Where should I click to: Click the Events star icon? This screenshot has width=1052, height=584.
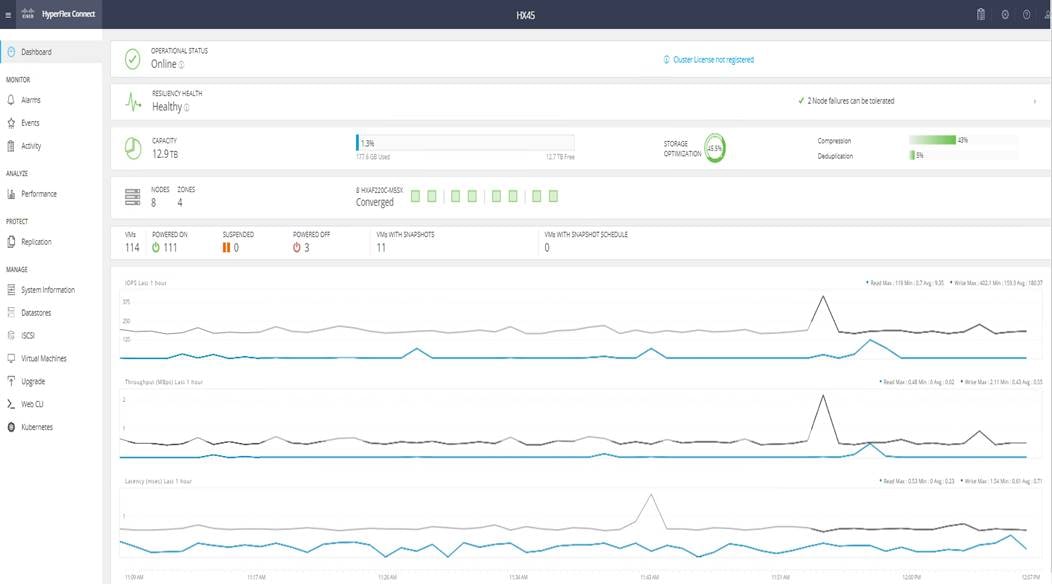[11, 123]
